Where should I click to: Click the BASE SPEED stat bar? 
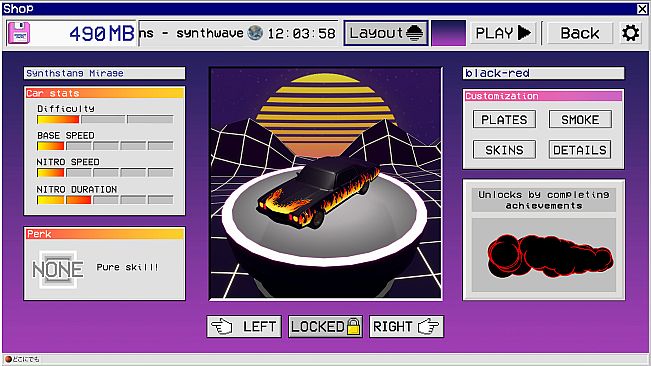pos(105,146)
